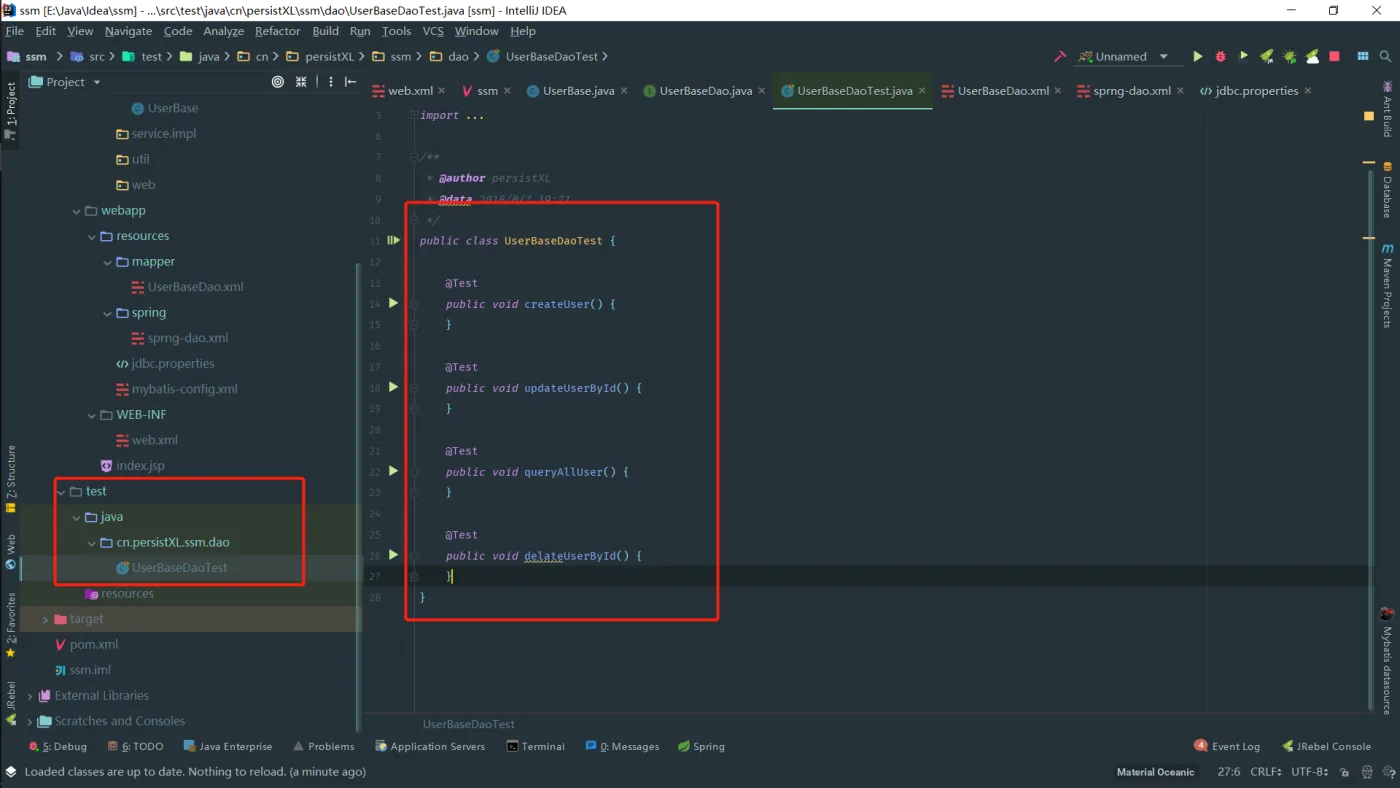Click run gutter icon beside queryAllUser method
Viewport: 1400px width, 788px height.
point(393,471)
